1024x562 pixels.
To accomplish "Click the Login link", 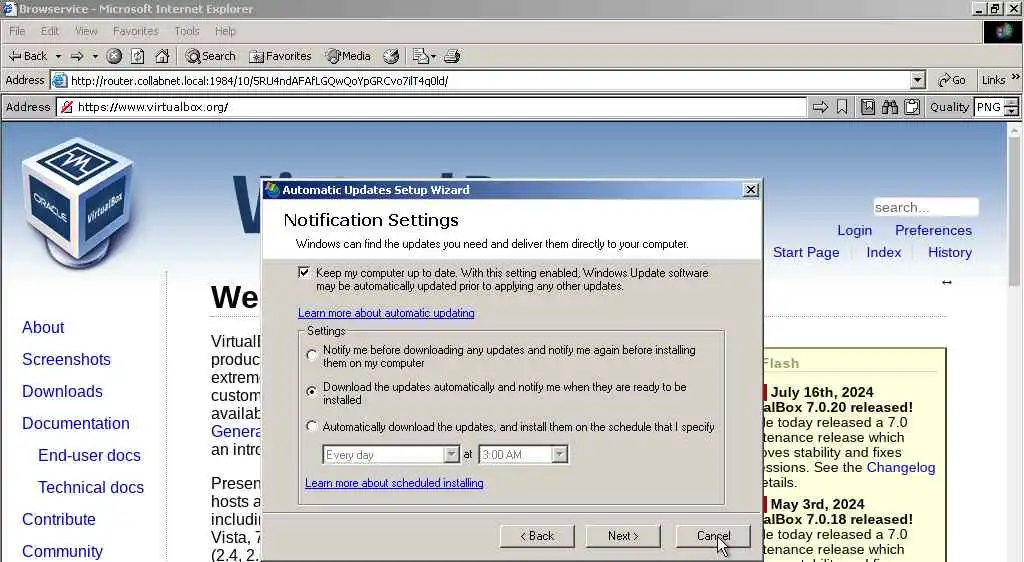I will [854, 230].
